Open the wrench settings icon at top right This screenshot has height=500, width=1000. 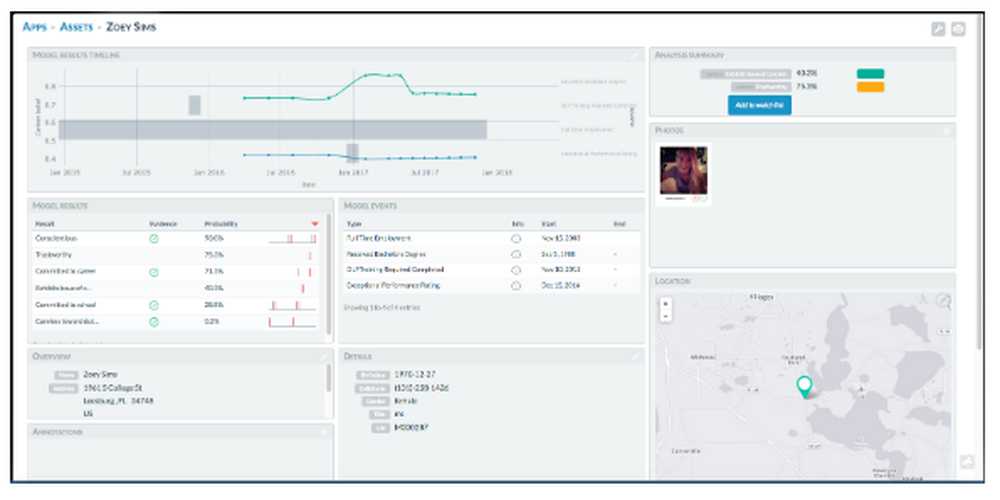pos(938,29)
